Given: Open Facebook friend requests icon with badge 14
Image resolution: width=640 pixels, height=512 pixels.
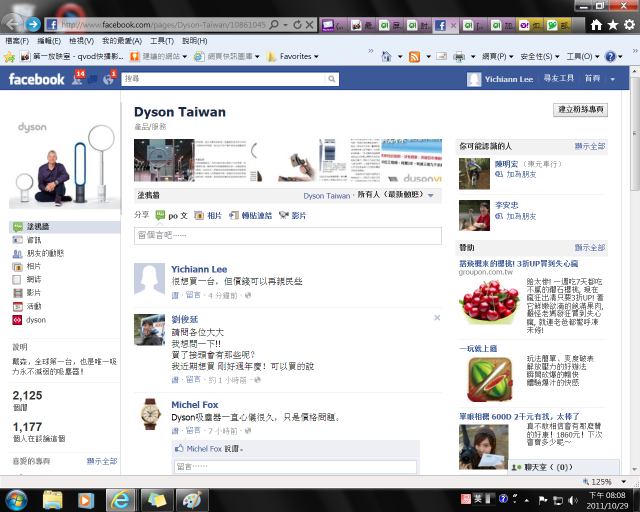Looking at the screenshot, I should click(x=78, y=78).
